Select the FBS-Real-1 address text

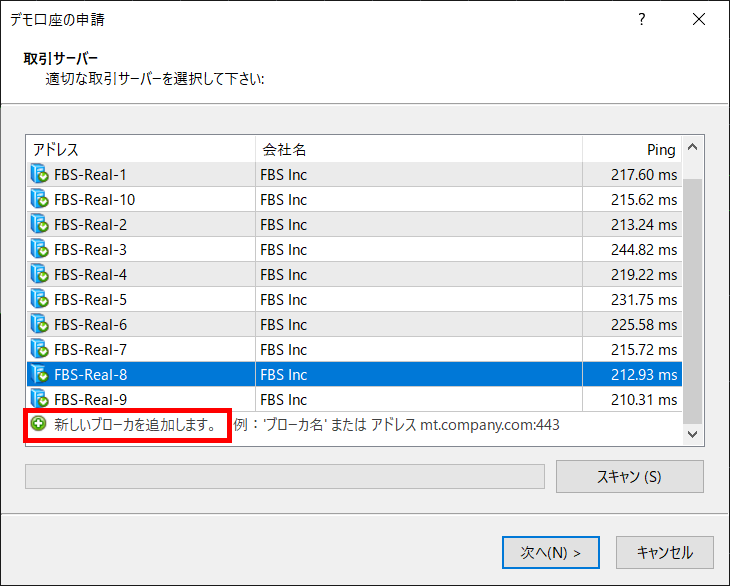[x=90, y=175]
